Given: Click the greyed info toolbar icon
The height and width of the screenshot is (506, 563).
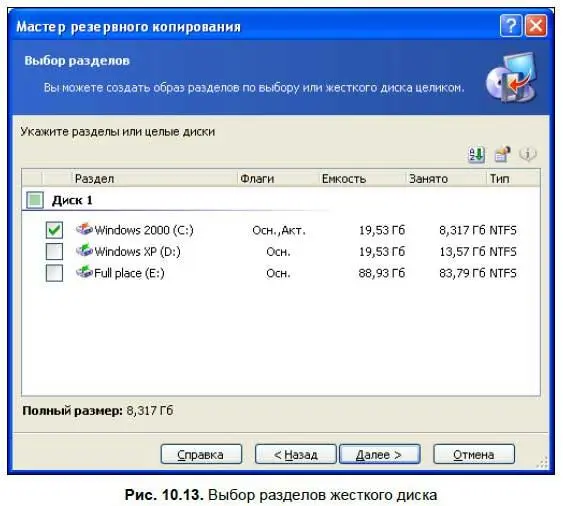Looking at the screenshot, I should coord(528,154).
